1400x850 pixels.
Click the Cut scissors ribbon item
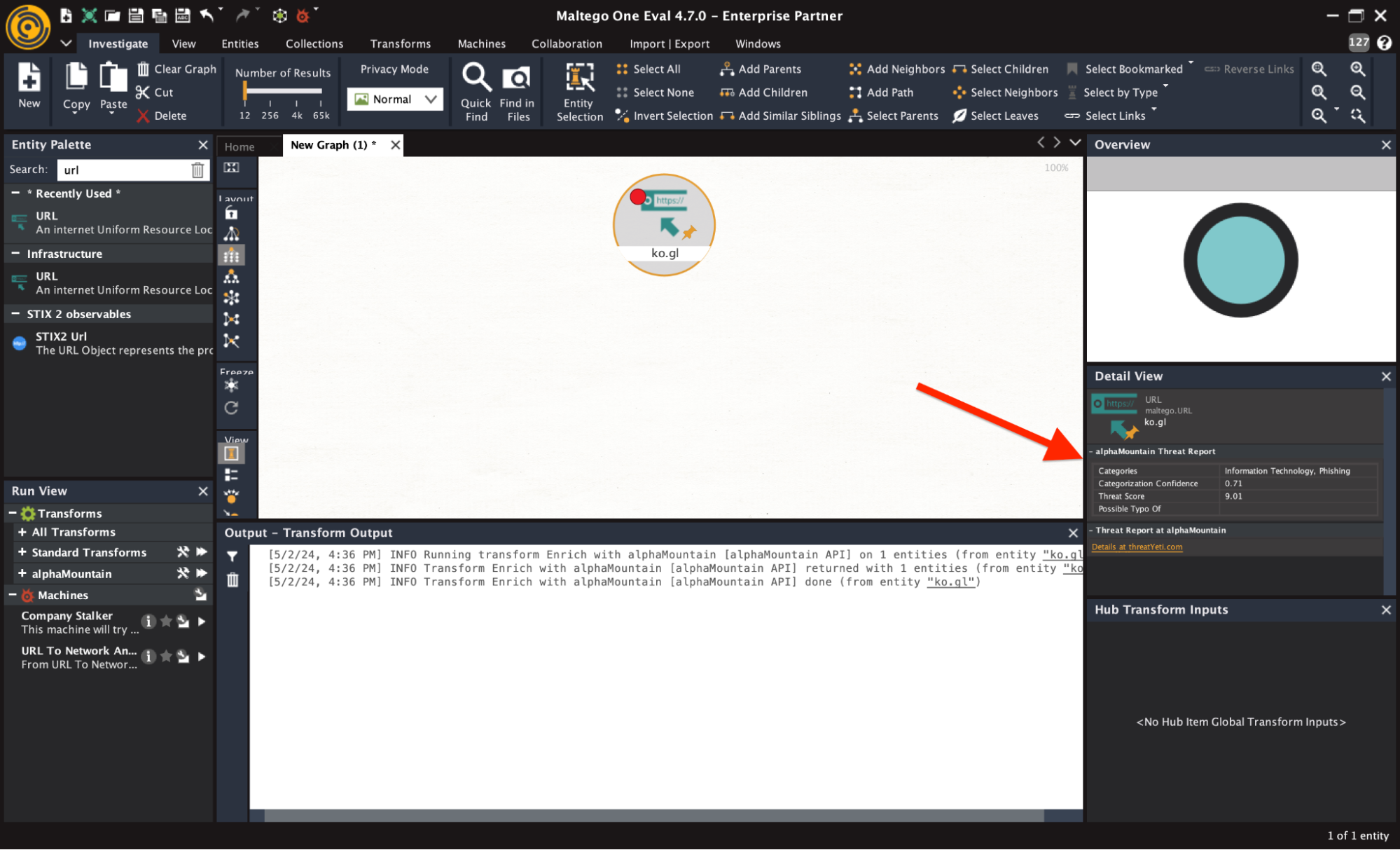[155, 92]
